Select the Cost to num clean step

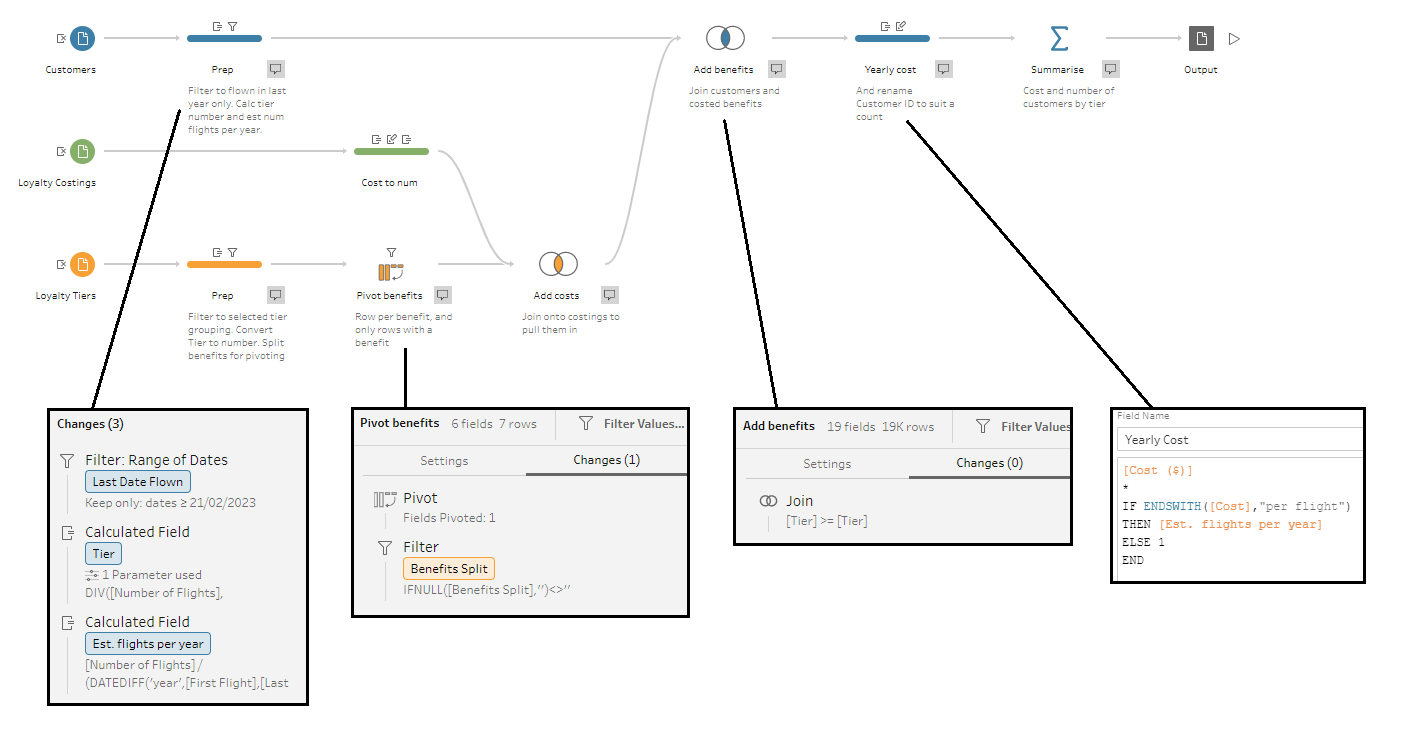click(x=391, y=151)
